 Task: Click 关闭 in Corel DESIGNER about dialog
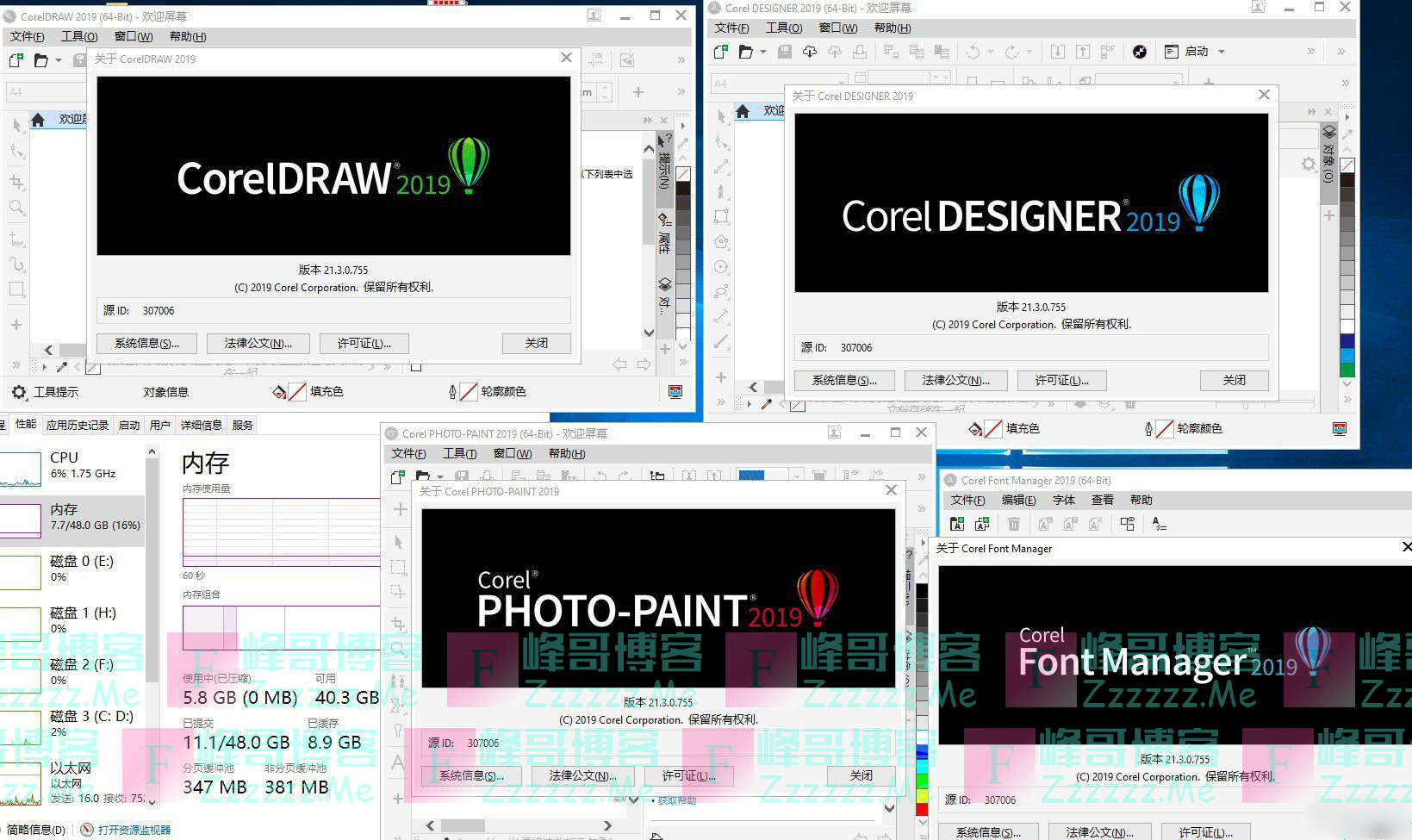(x=1235, y=380)
